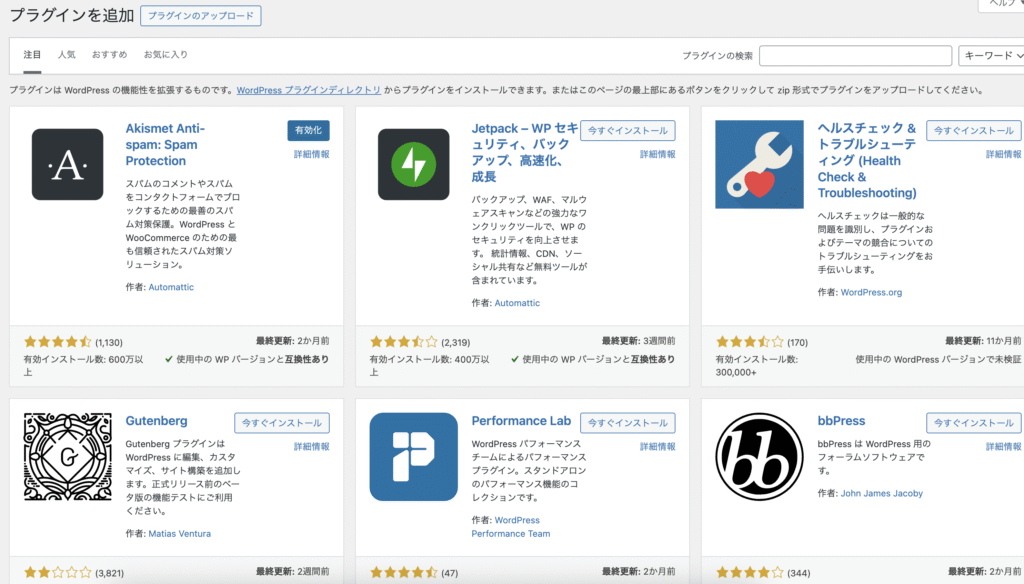Open 詳細情報 for Akismet Anti-spam

click(312, 154)
